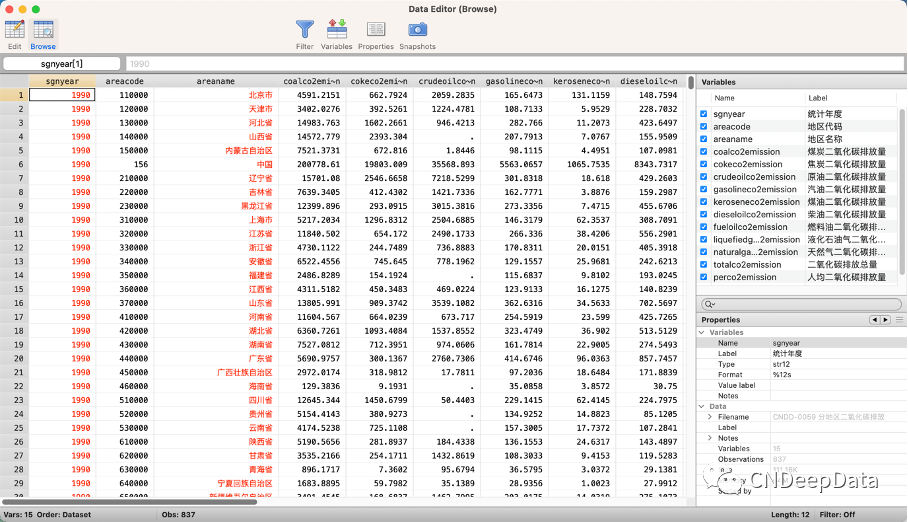Click the vertical scrollbar of the data grid
908x522 pixels.
pyautogui.click(x=690, y=82)
